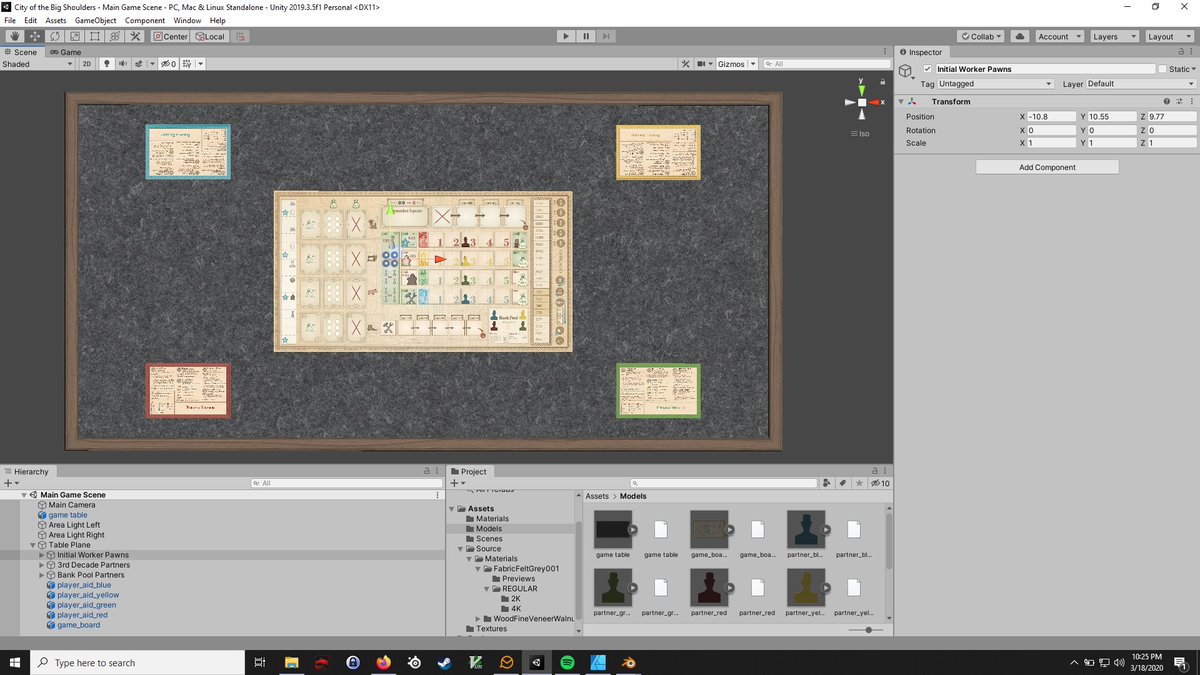The image size is (1200, 675).
Task: Select player_aid_yellow in Hierarchy
Action: (x=88, y=595)
